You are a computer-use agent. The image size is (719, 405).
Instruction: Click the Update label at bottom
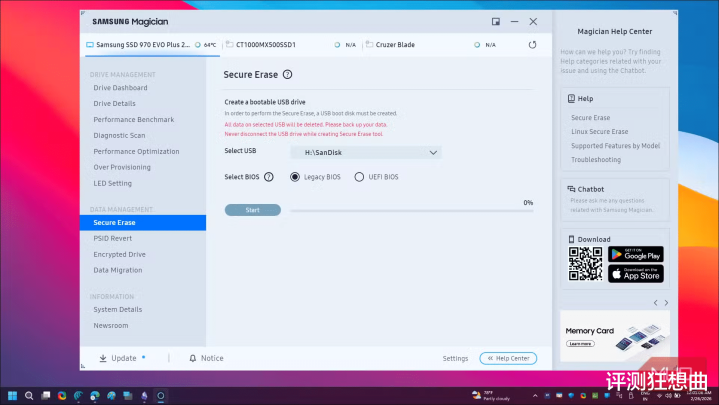click(x=124, y=358)
